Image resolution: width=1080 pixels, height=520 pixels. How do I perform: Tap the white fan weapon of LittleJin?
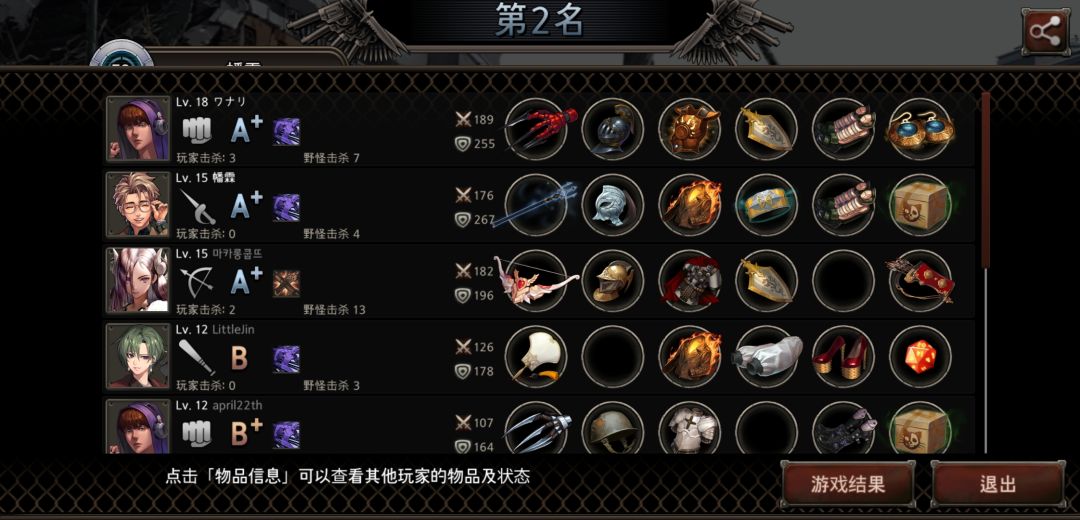(x=537, y=357)
